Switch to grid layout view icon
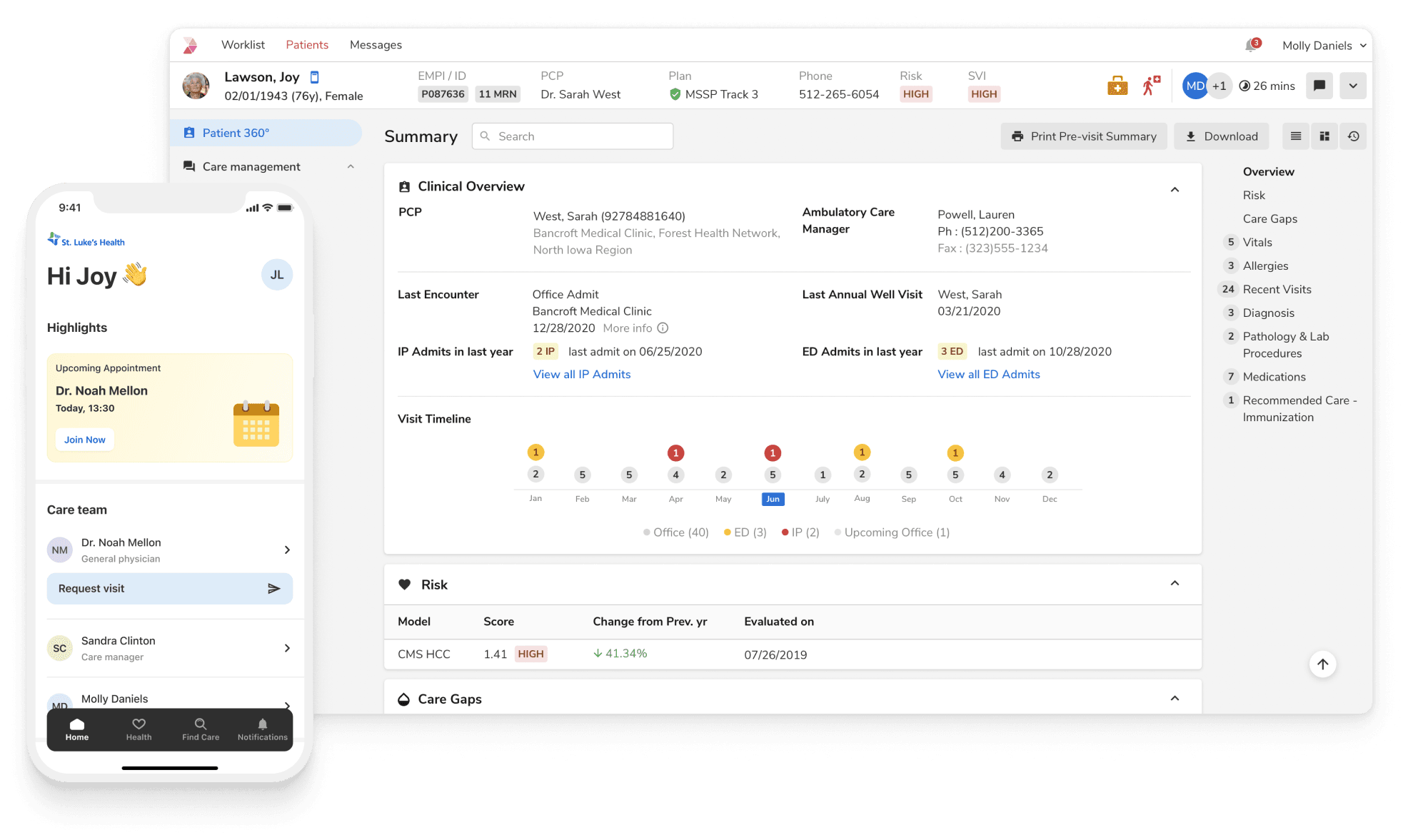Screen dimensions: 1418x840 click(x=1324, y=136)
